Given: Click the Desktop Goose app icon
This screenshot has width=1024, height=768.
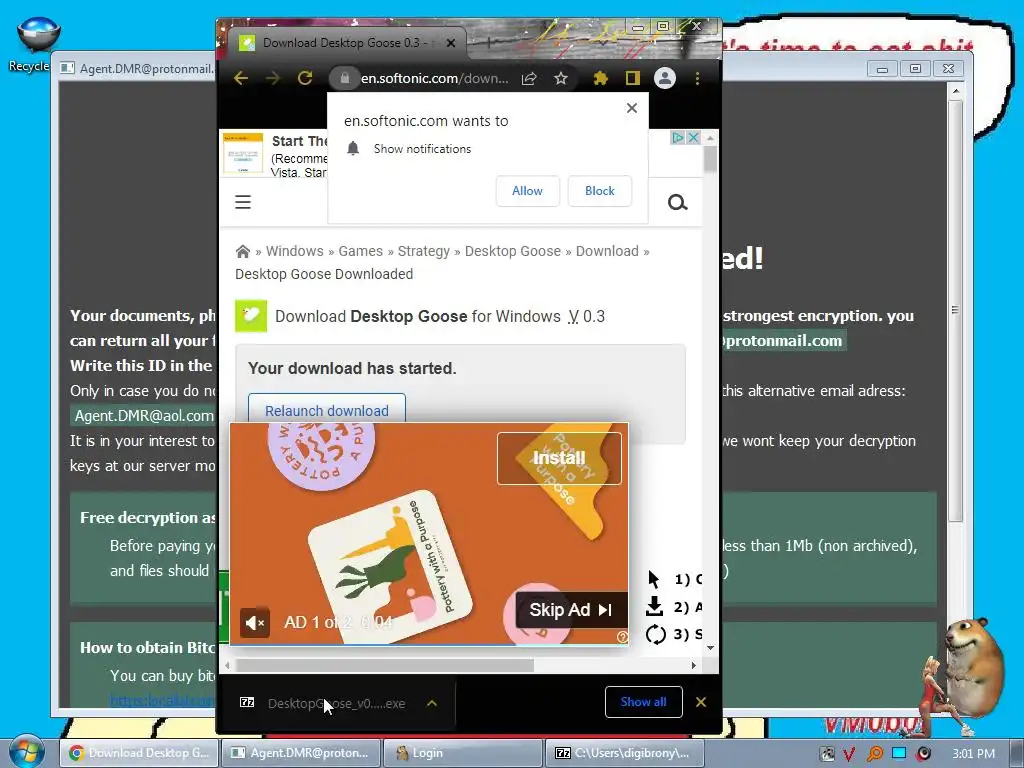Looking at the screenshot, I should 251,316.
